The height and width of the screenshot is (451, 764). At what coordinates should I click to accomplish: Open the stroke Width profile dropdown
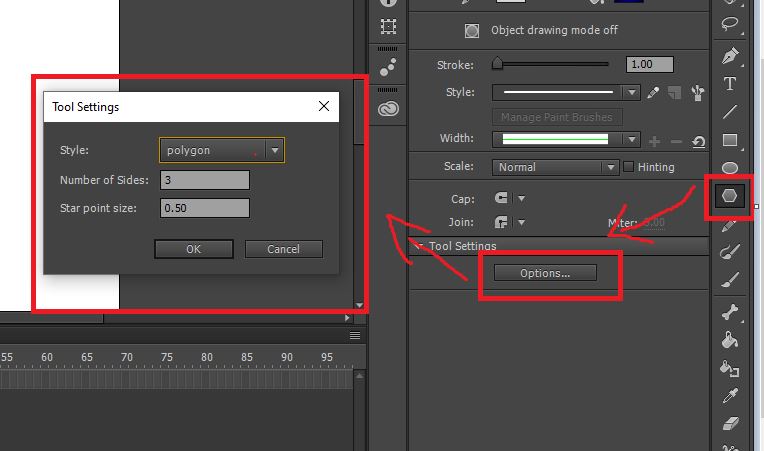566,140
